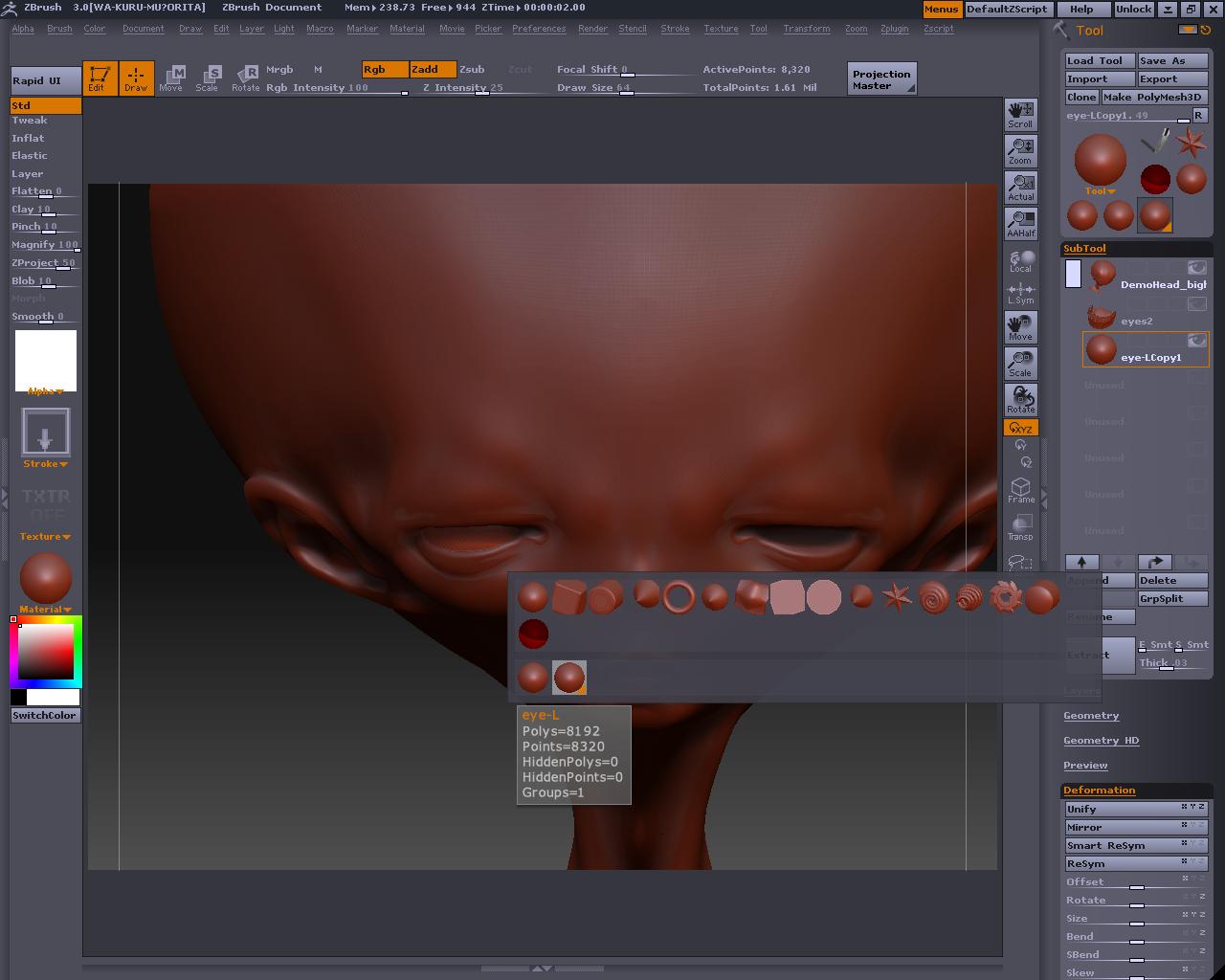Click the Frame view icon
The height and width of the screenshot is (980, 1225).
pos(1020,490)
